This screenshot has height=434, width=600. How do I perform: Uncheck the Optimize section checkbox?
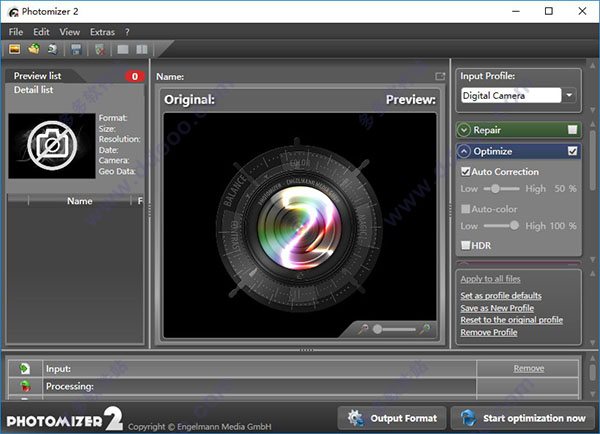tap(572, 151)
